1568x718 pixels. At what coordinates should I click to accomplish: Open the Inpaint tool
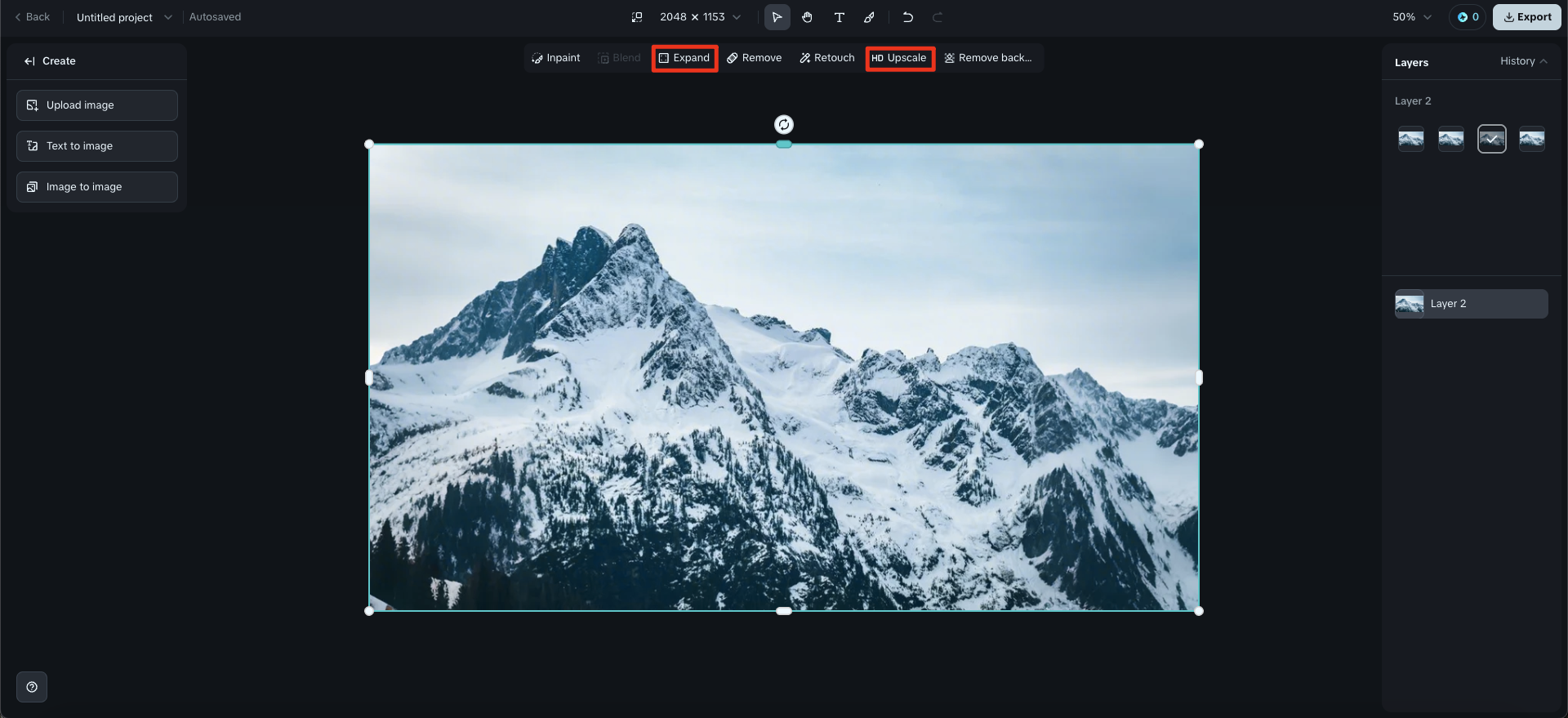click(x=555, y=58)
